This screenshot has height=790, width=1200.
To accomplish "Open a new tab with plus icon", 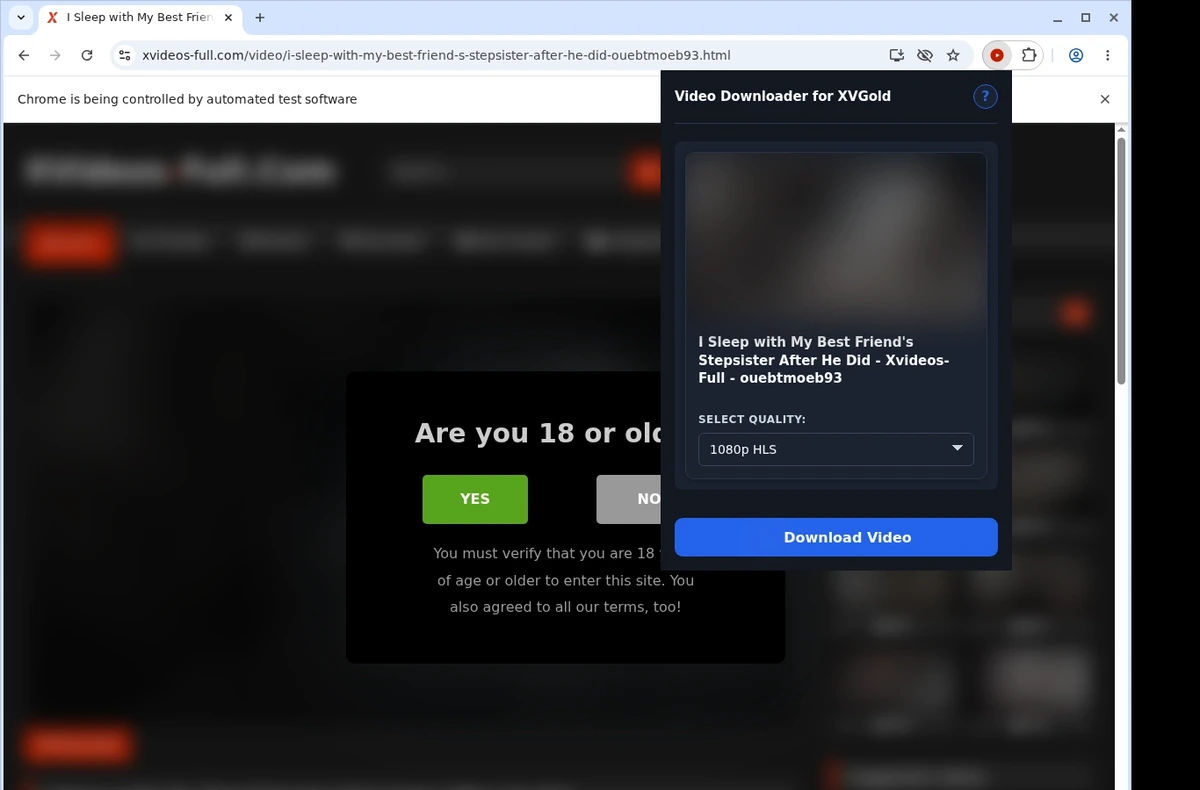I will coord(260,18).
